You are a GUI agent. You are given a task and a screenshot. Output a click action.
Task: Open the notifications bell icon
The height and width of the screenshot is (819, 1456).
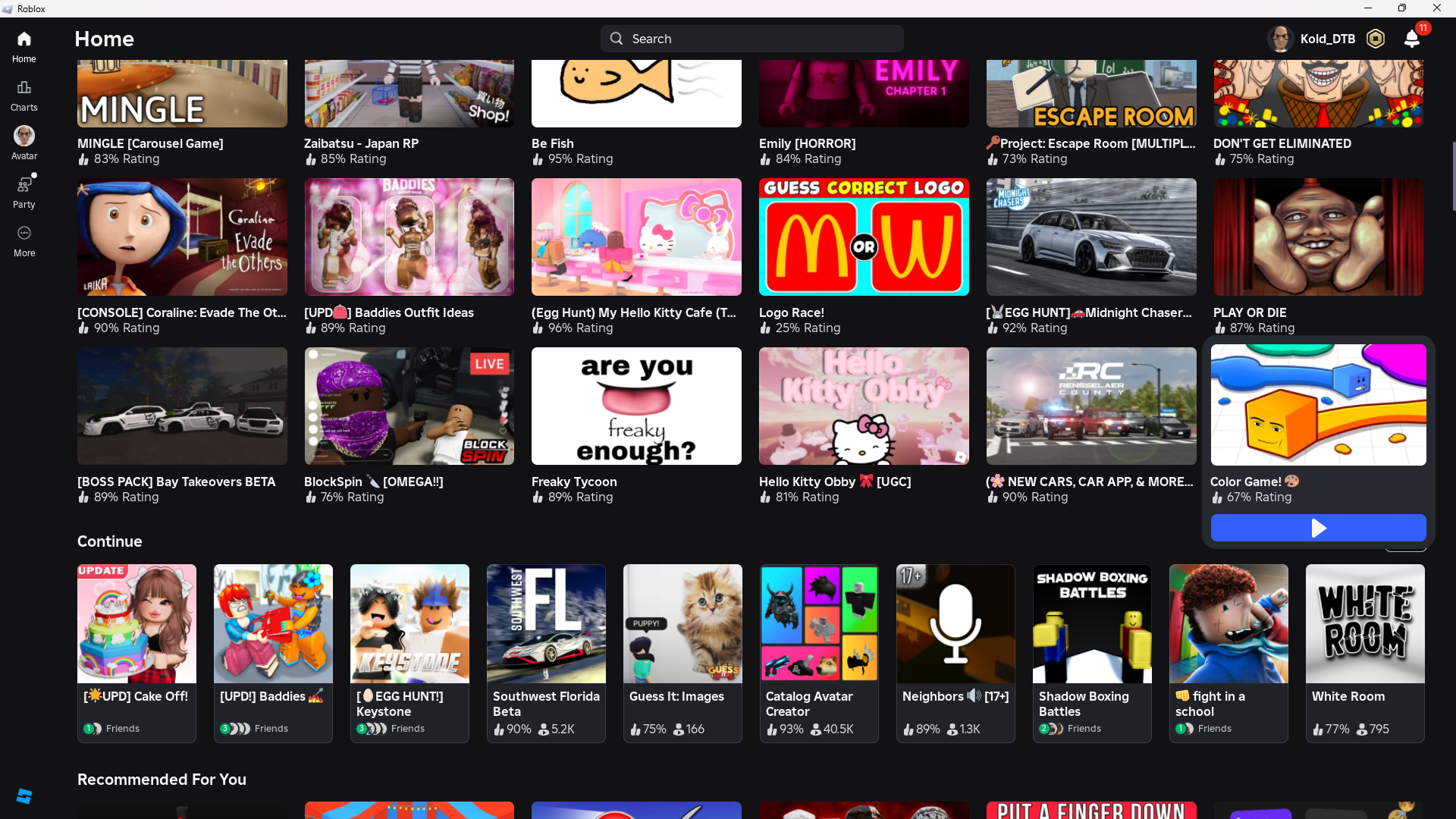[x=1411, y=39]
